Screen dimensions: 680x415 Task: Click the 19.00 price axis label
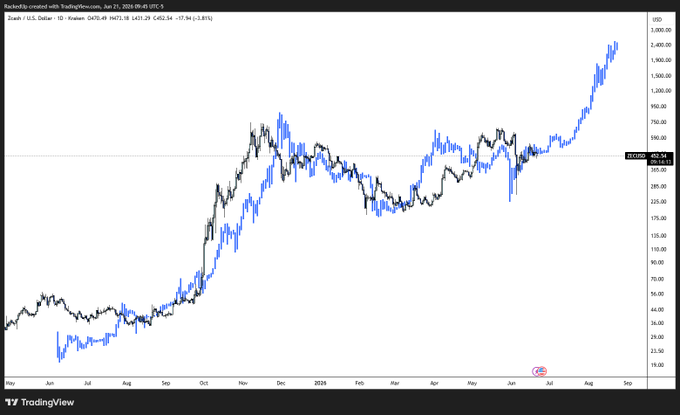[x=657, y=365]
